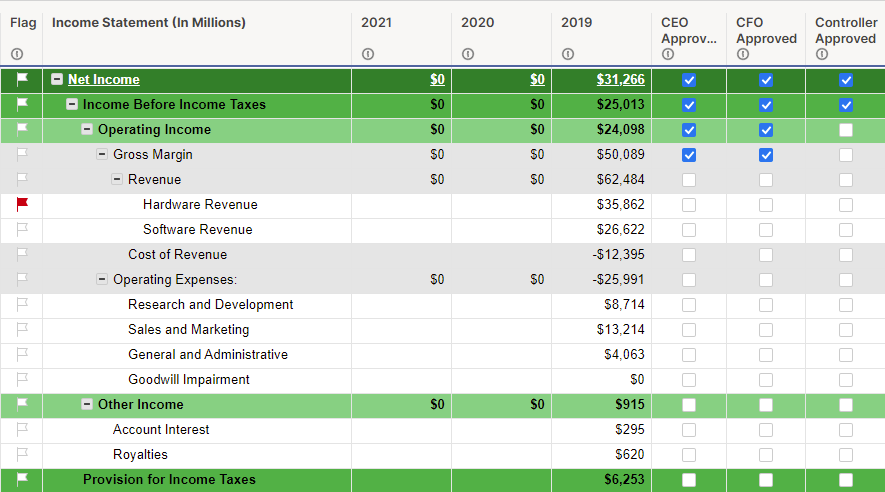Flag the Revenue row
Screen dimensions: 885x492
click(22, 179)
